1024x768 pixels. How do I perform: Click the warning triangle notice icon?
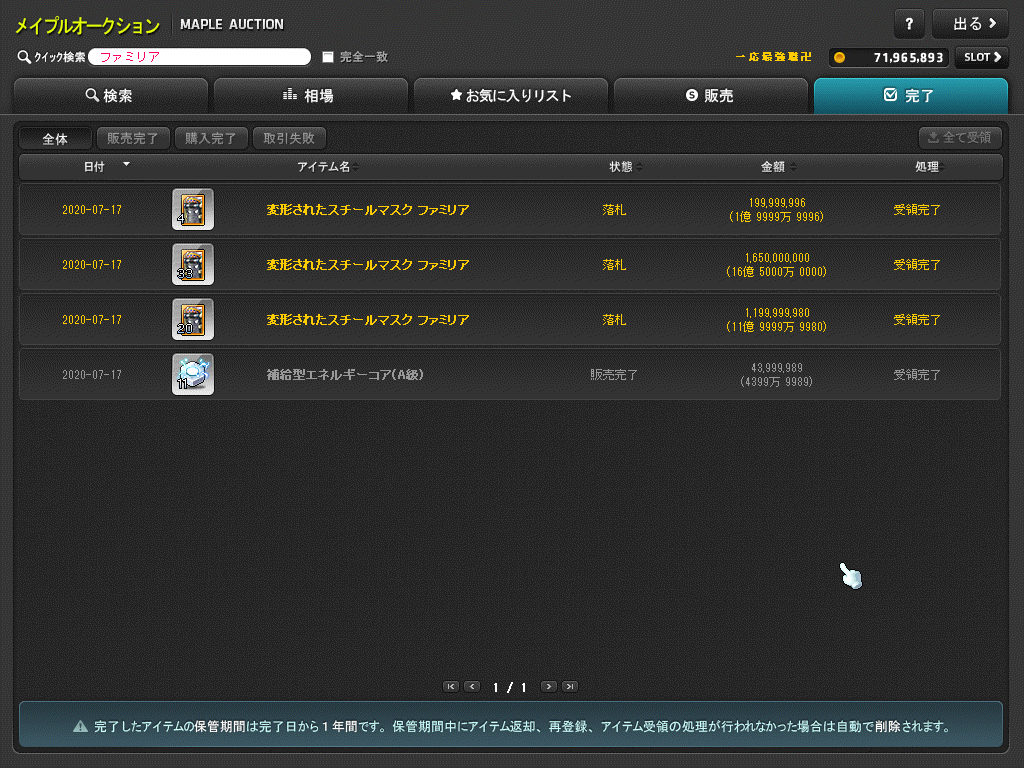click(80, 726)
